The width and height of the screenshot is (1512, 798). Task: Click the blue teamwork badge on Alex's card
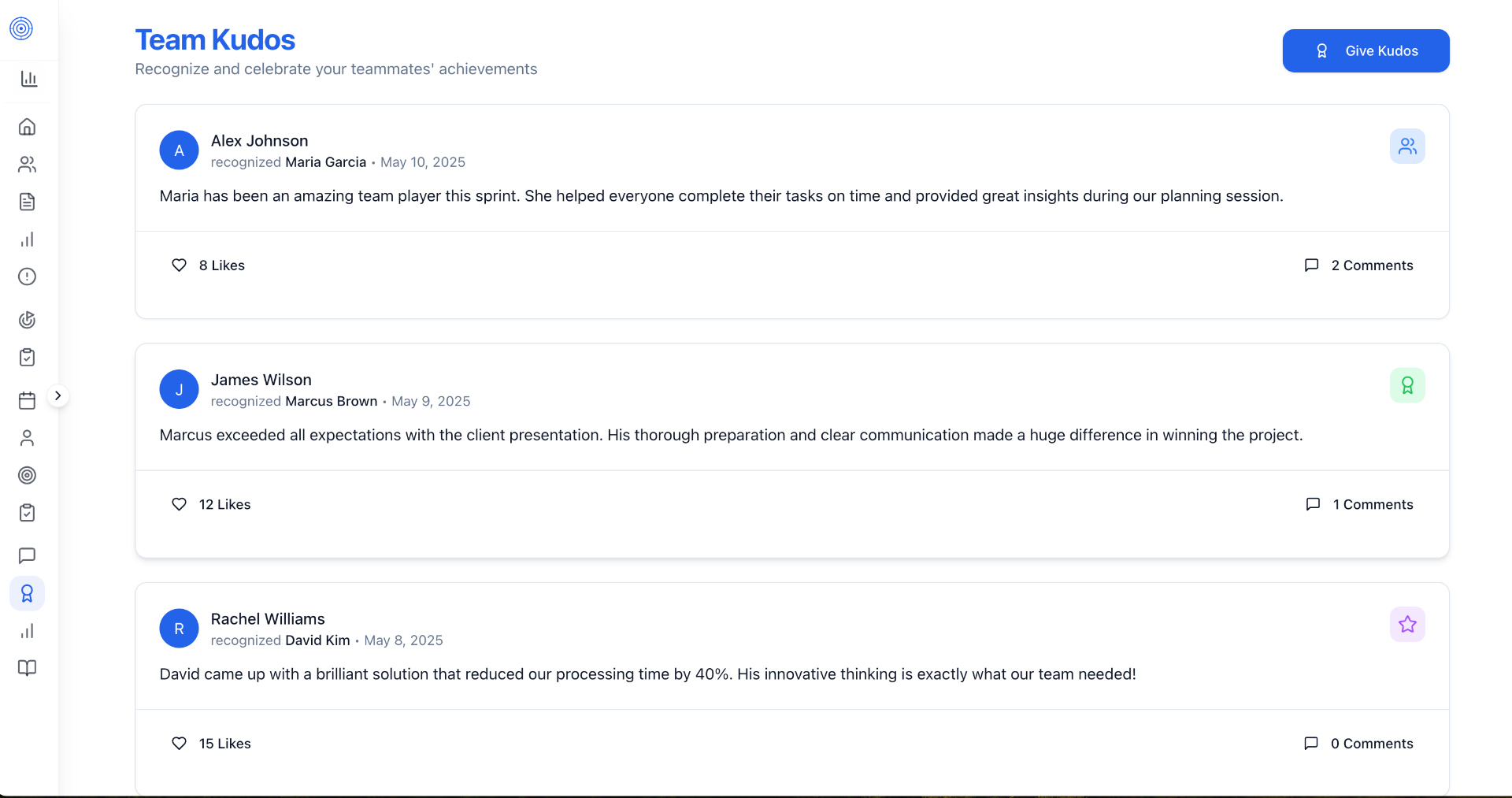(x=1407, y=147)
